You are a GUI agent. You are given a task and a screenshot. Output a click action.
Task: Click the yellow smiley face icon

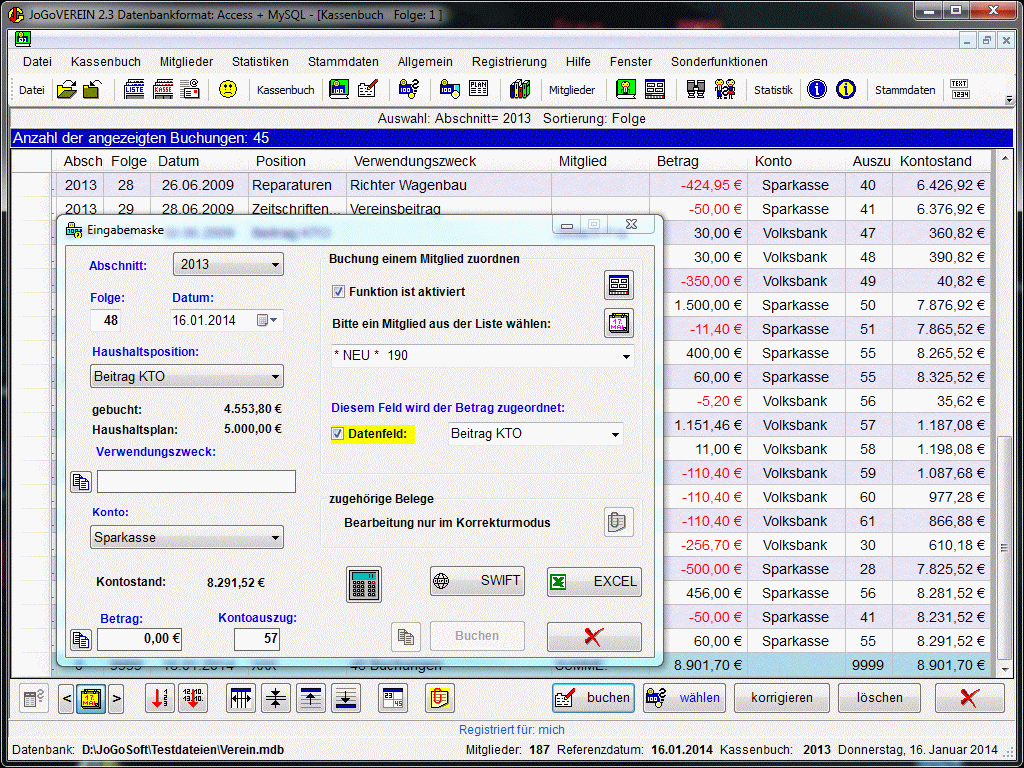tap(227, 89)
